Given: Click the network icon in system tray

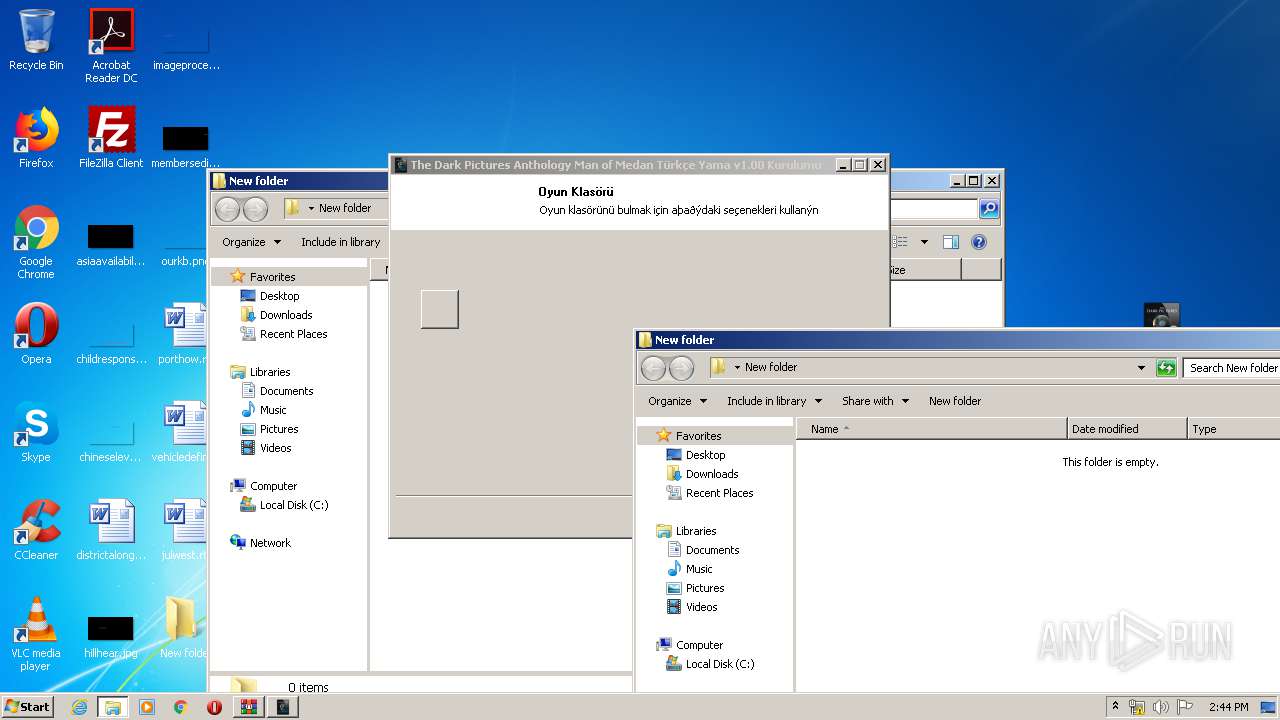Looking at the screenshot, I should [1137, 707].
